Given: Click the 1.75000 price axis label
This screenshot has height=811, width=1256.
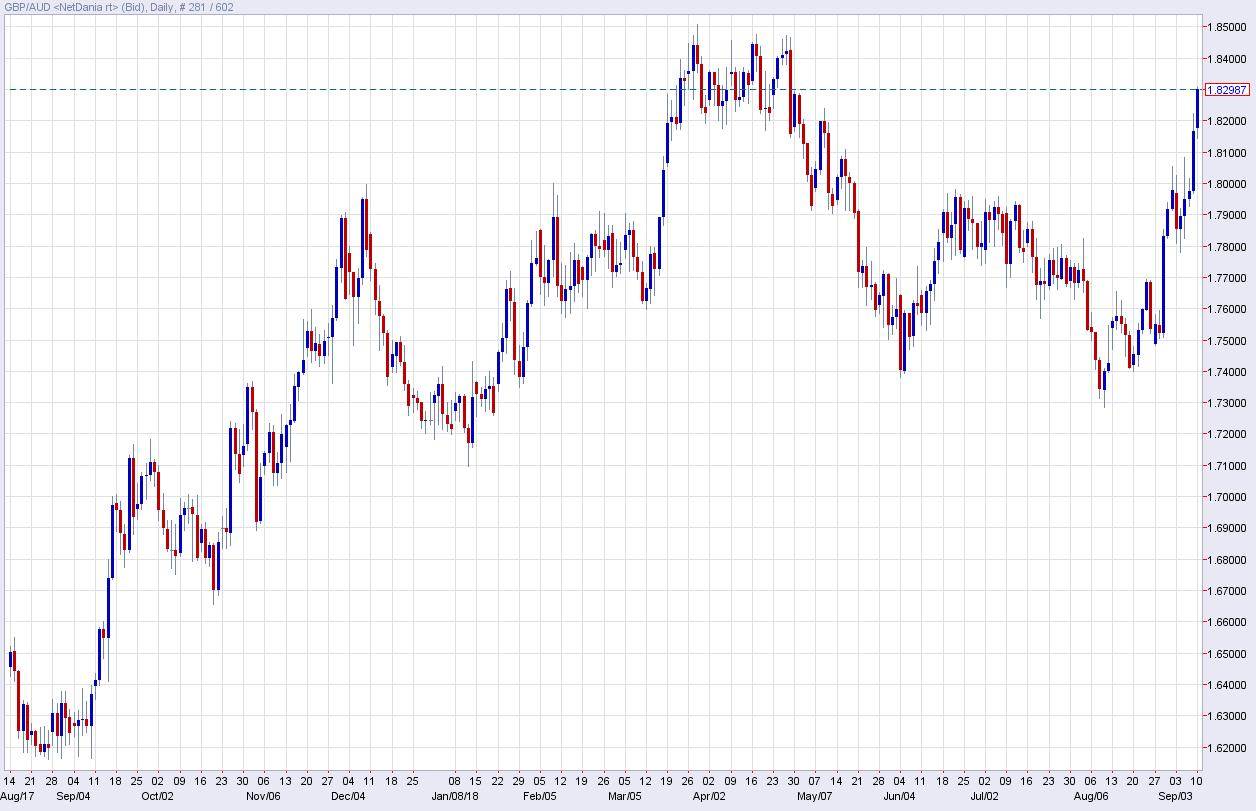Looking at the screenshot, I should tap(1227, 341).
